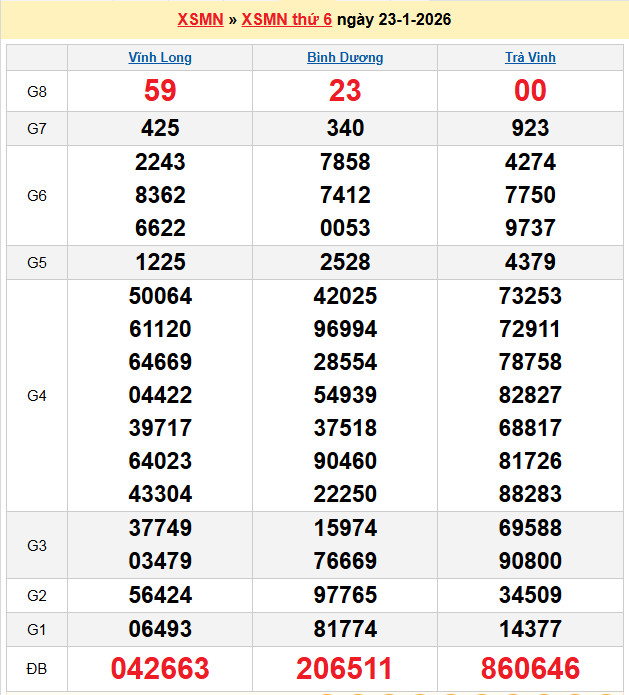629x695 pixels.
Task: Select Bình Dương special prize number 206511
Action: coord(345,668)
